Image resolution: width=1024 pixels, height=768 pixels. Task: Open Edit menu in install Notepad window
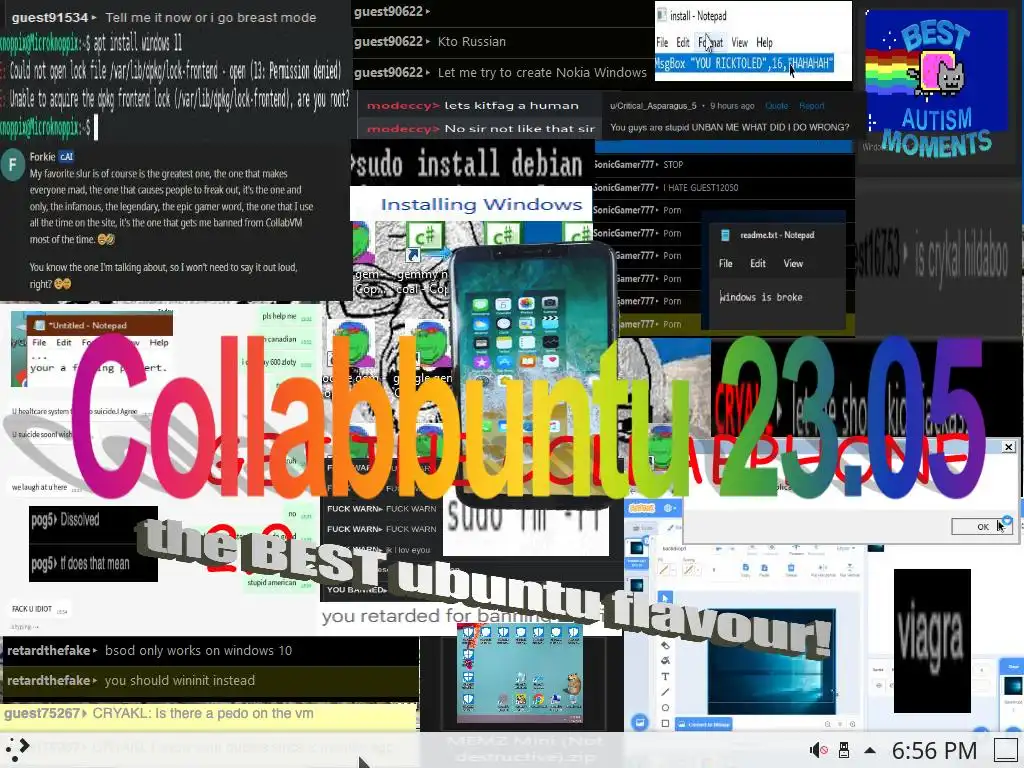click(x=682, y=42)
